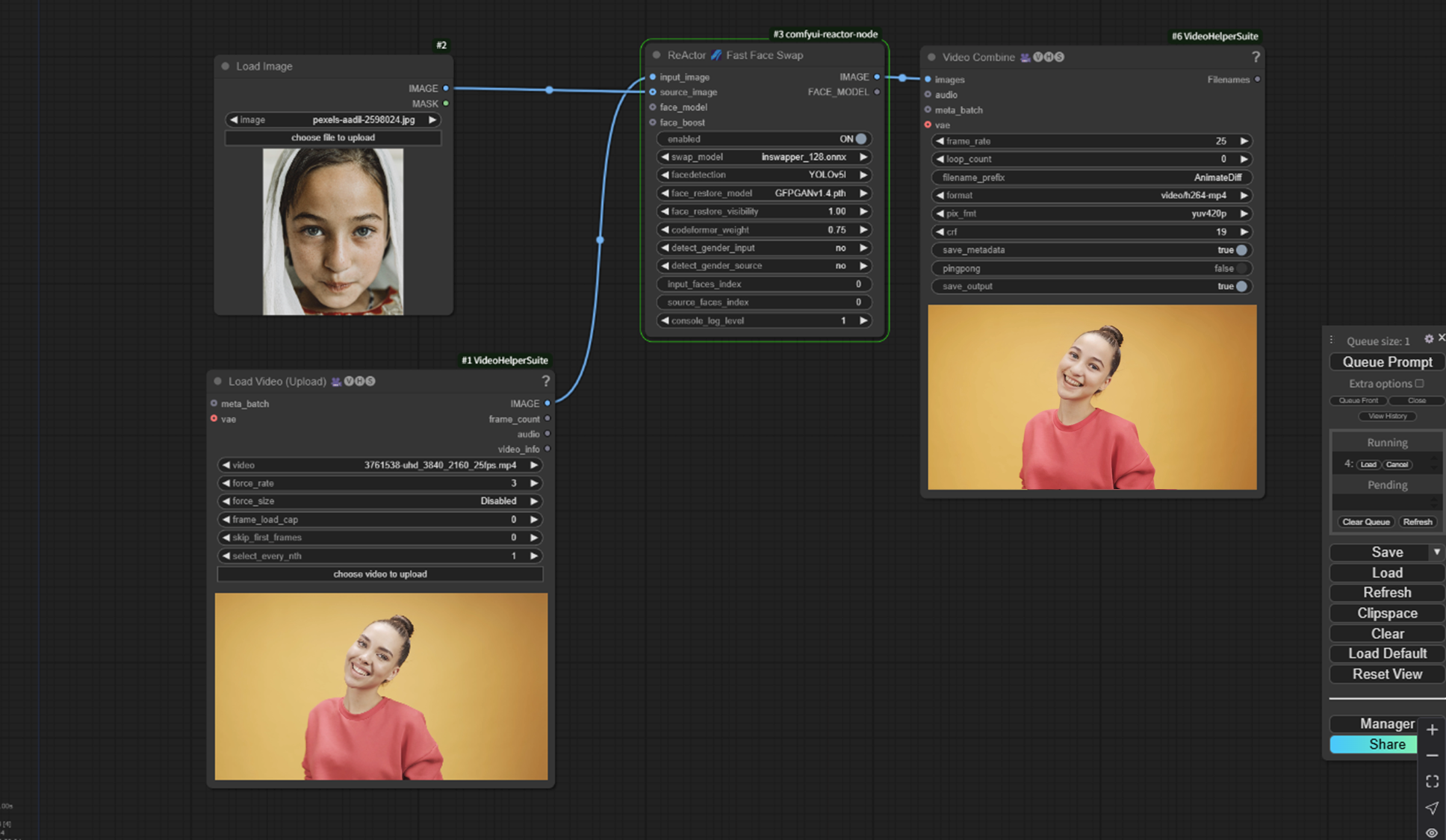This screenshot has width=1446, height=840.
Task: Expand the Save button dropdown arrow
Action: [x=1436, y=552]
